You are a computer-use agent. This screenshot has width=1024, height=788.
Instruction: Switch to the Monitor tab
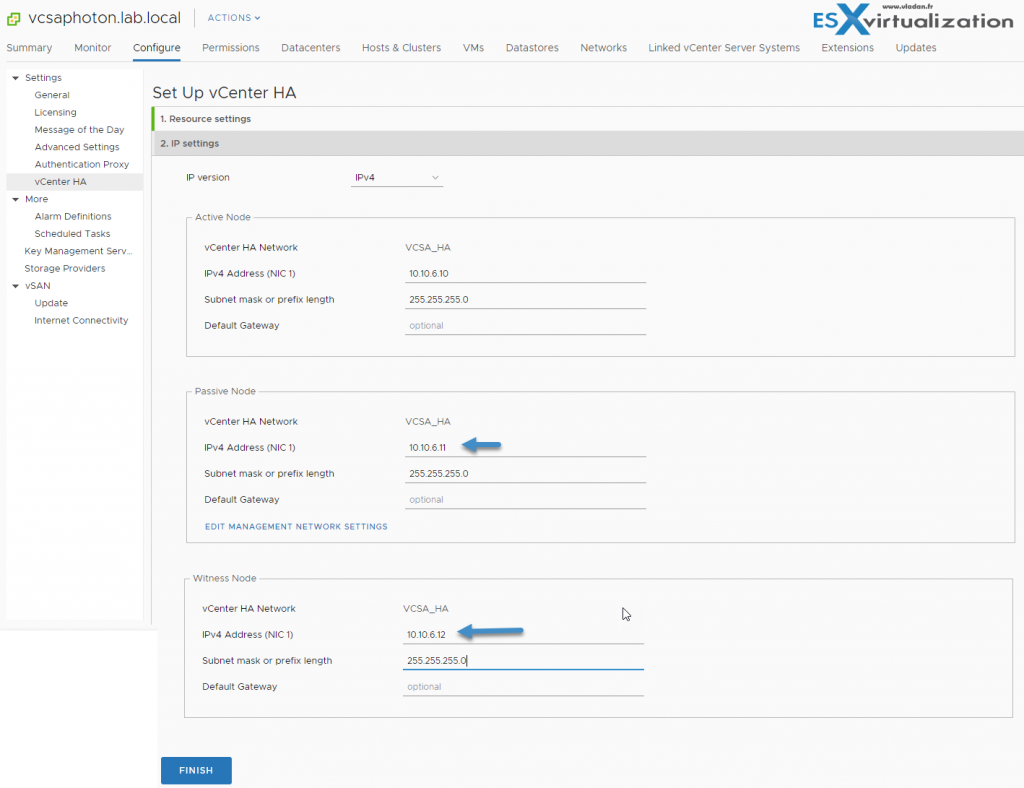(x=93, y=48)
